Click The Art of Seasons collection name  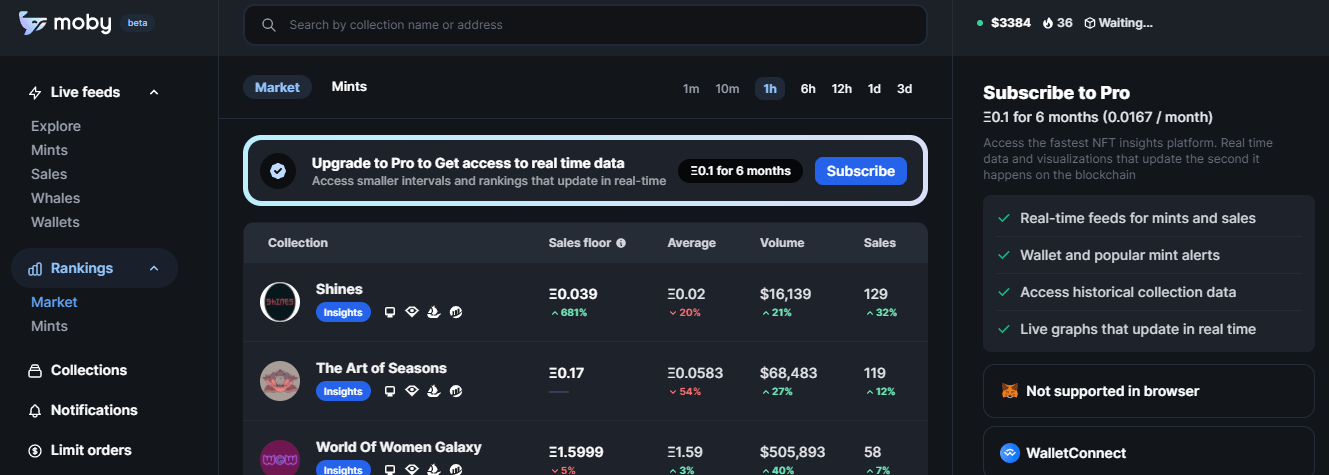click(381, 368)
